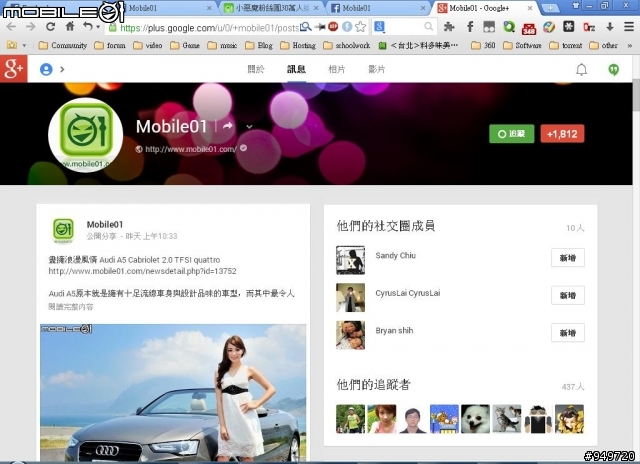
Task: Open the Community bookmarks folder
Action: [x=63, y=45]
